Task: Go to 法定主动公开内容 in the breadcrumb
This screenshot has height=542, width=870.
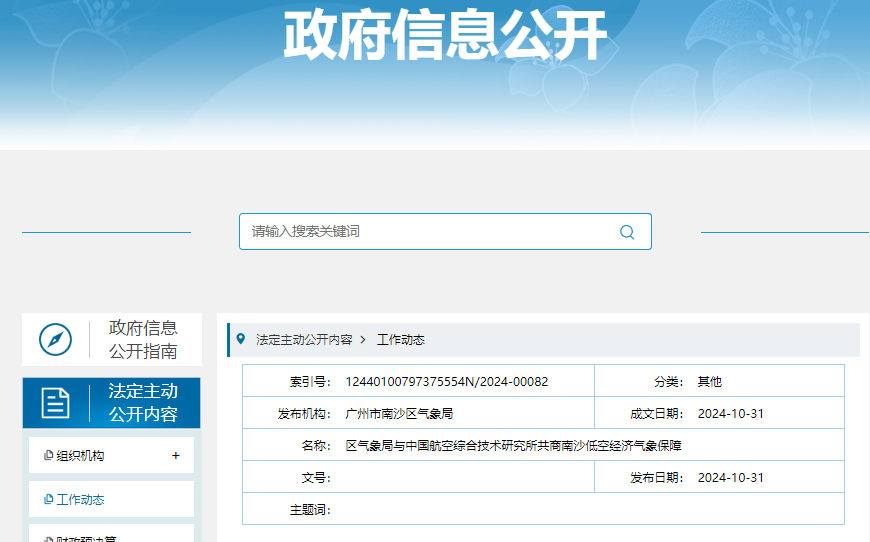Action: (304, 340)
